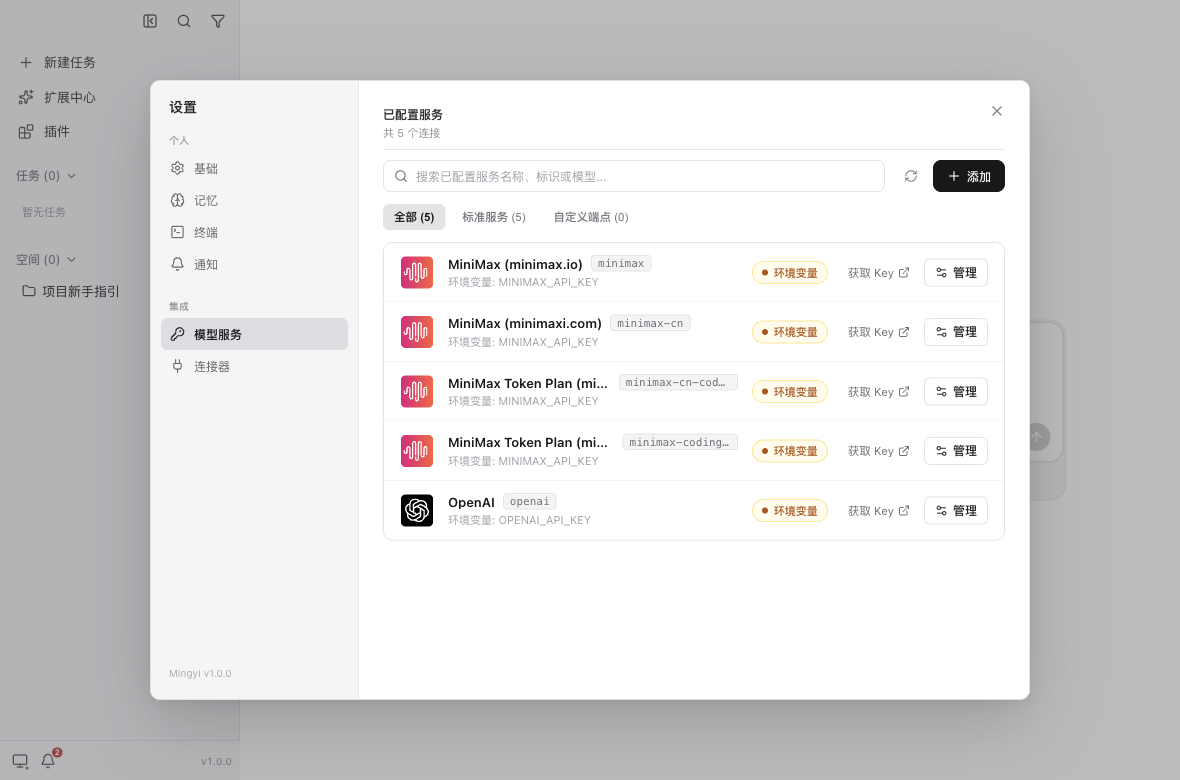
Task: Click the send arrow button behind dialog
Action: tap(1038, 437)
